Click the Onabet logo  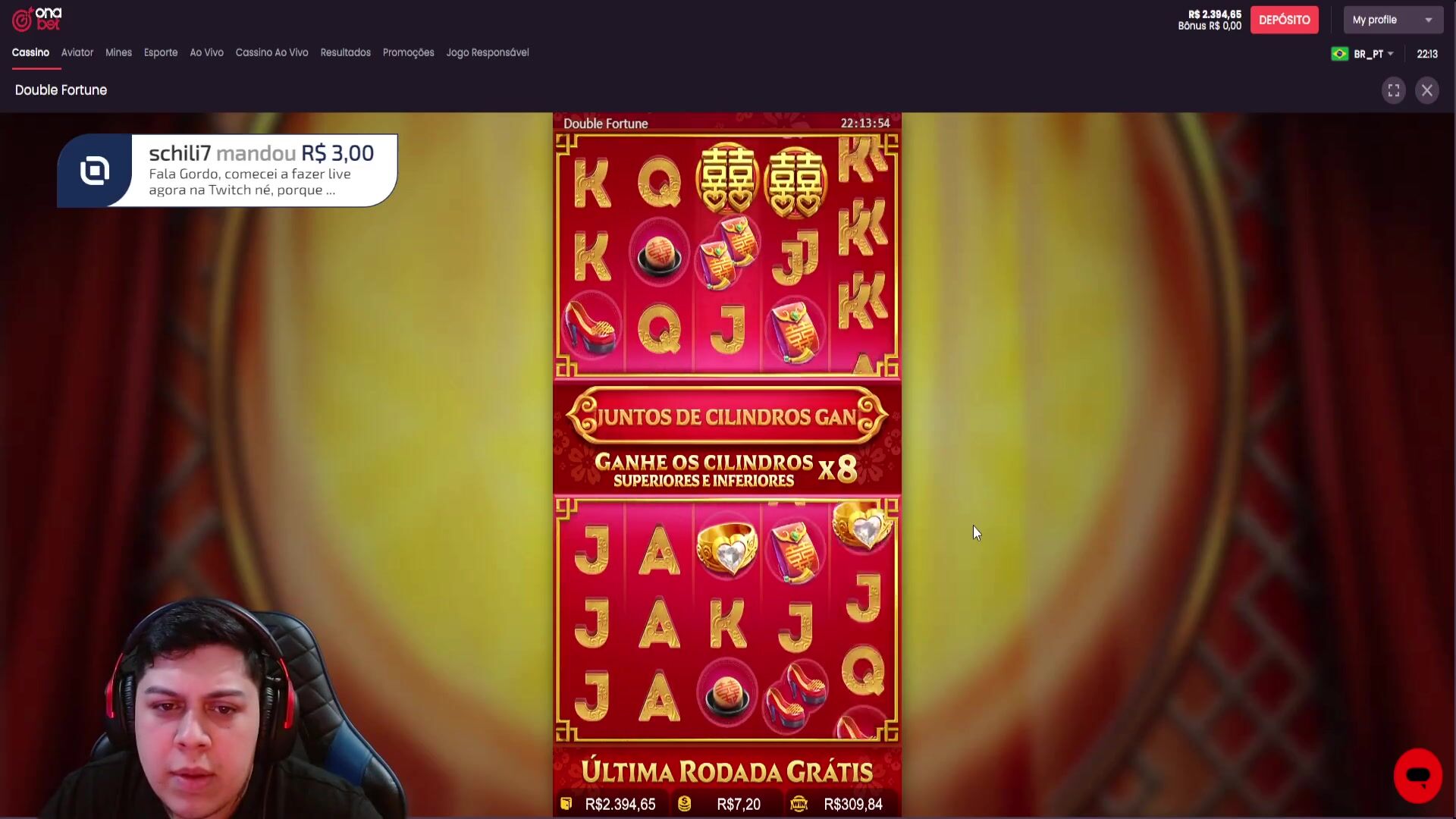click(x=37, y=19)
